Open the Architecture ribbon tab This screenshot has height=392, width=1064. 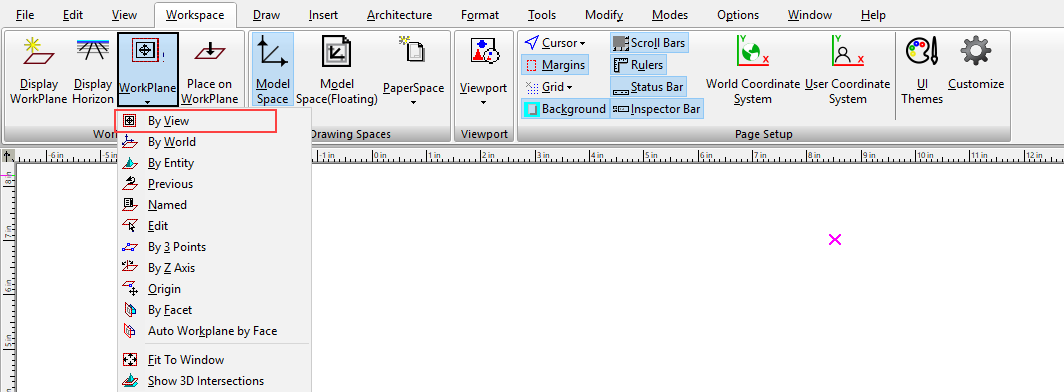click(400, 15)
